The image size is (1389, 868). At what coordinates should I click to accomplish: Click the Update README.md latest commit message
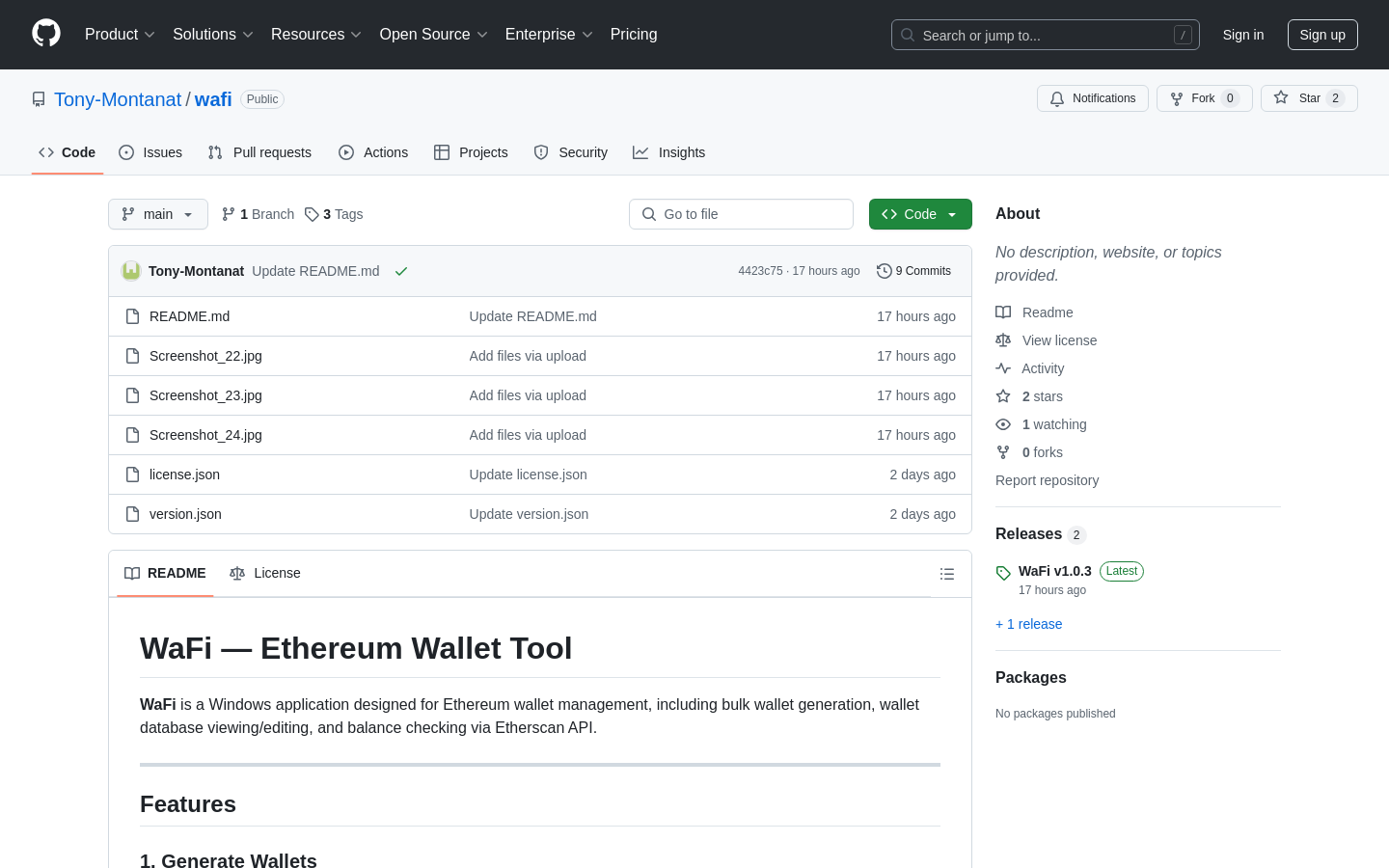[315, 271]
